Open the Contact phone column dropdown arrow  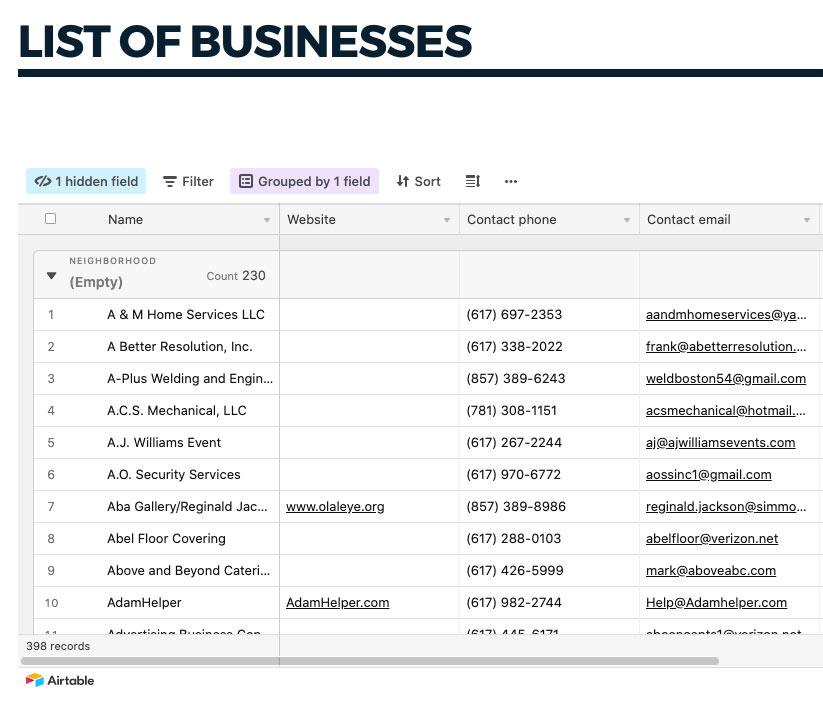click(627, 220)
